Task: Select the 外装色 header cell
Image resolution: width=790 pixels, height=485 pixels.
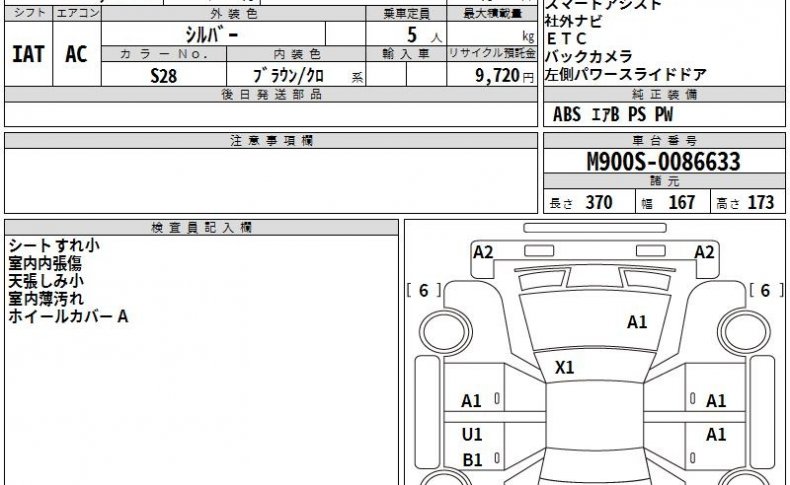Action: [233, 14]
